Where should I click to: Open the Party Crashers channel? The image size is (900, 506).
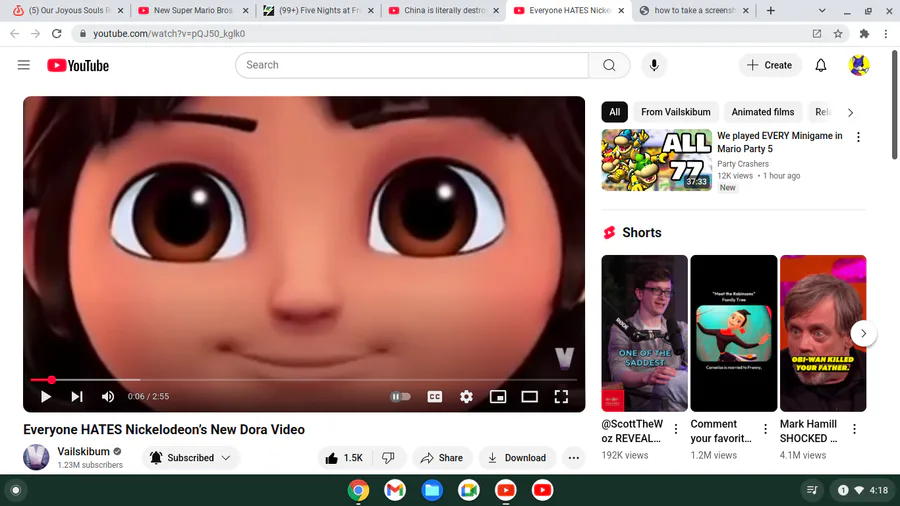pyautogui.click(x=743, y=164)
